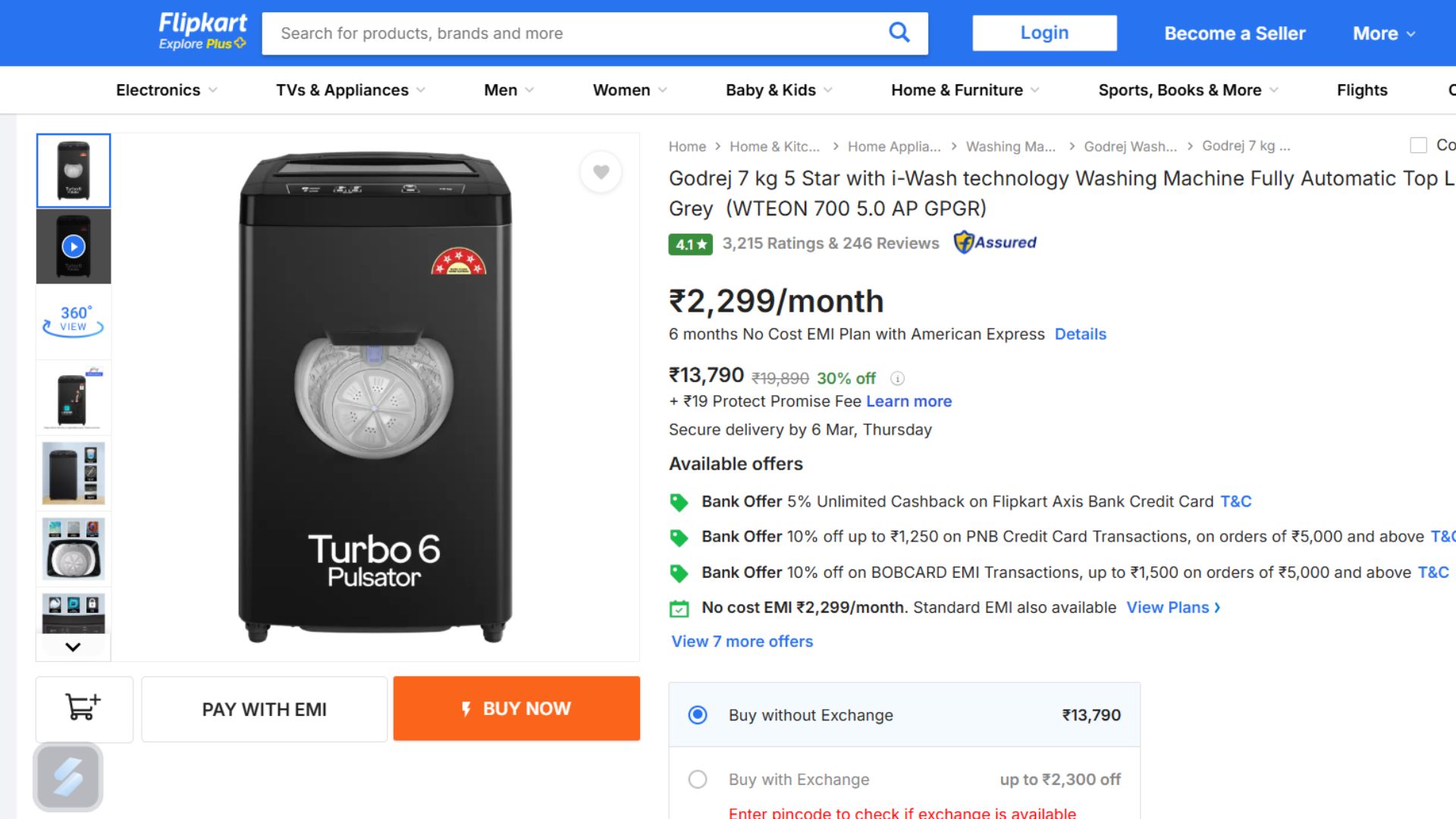This screenshot has height=819, width=1456.
Task: Open Washing Ma... breadcrumb
Action: [x=1010, y=146]
